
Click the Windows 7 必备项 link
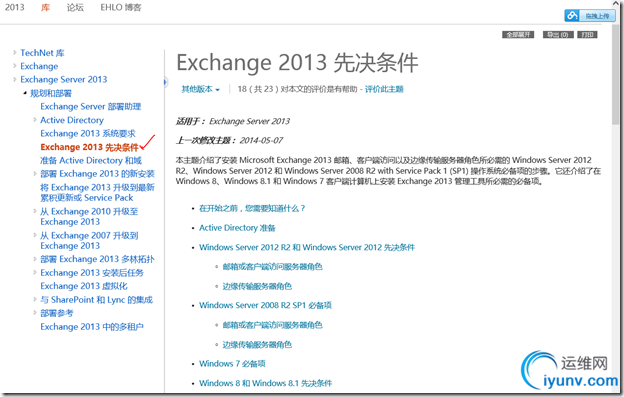(232, 364)
